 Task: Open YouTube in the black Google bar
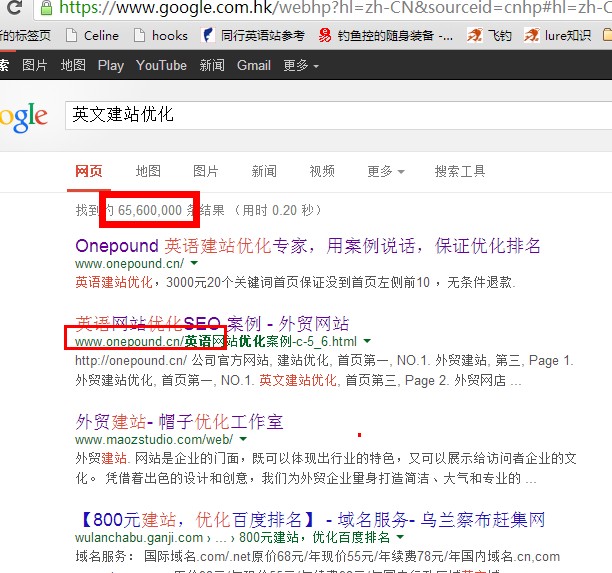tap(161, 65)
